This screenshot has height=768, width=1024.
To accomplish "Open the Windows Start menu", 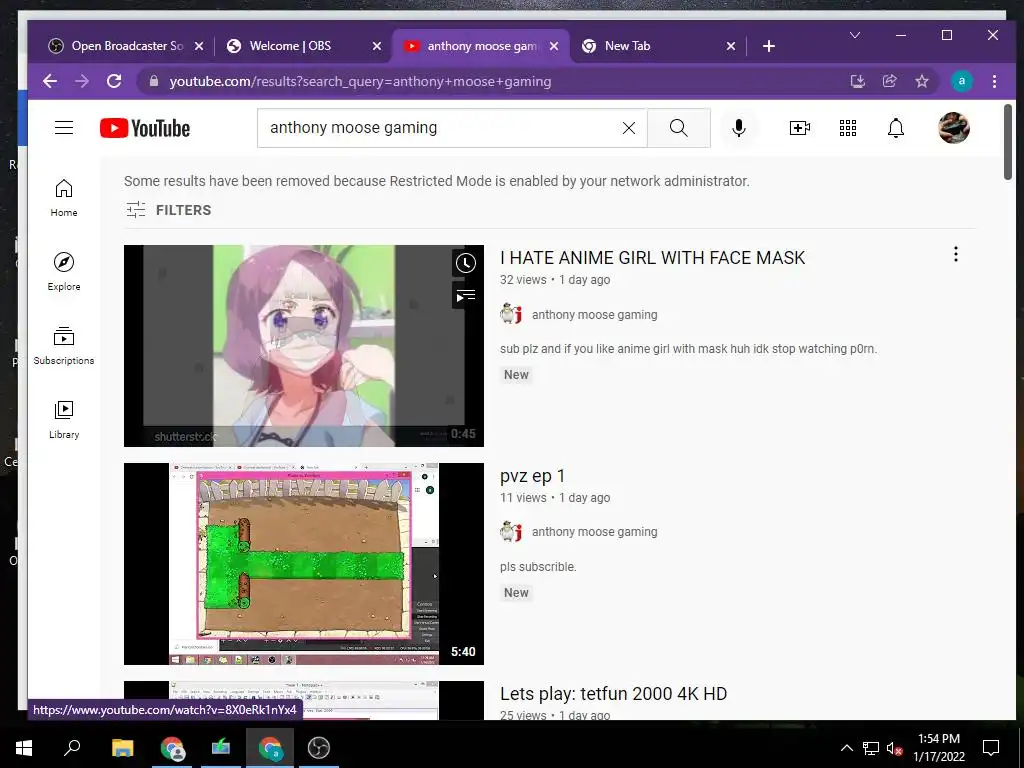I will (24, 748).
